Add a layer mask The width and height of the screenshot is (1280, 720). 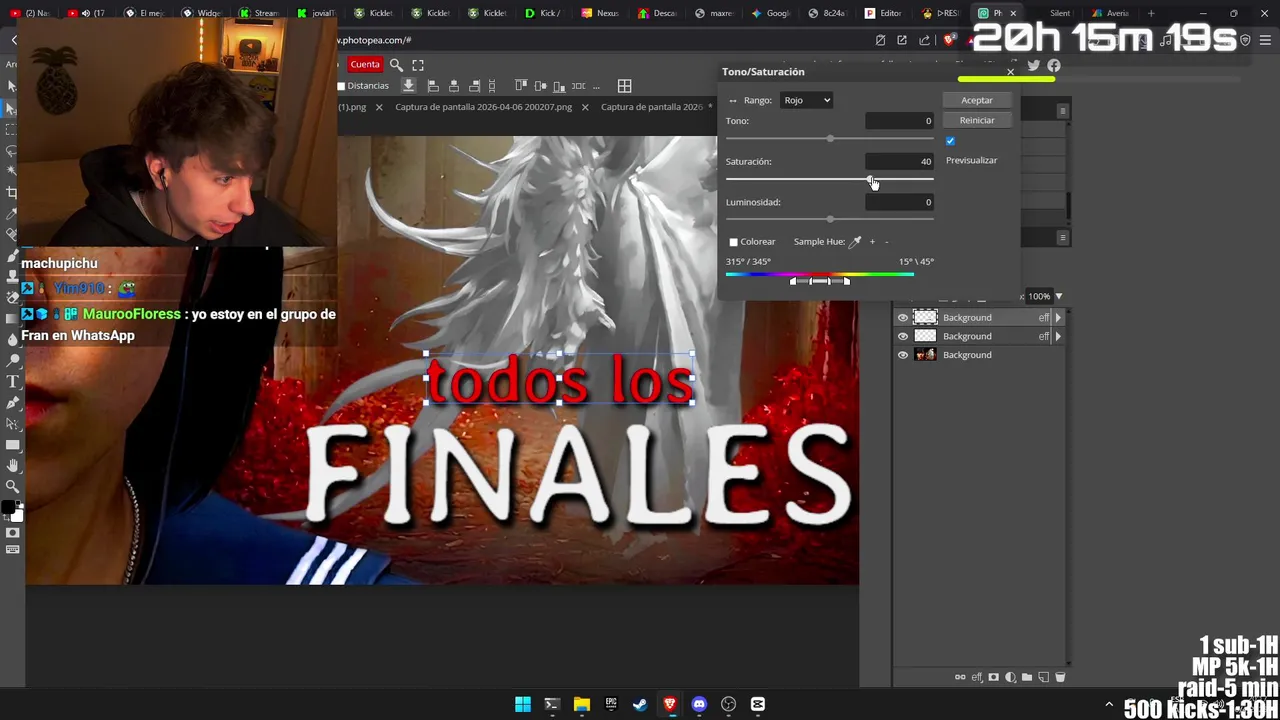[993, 677]
